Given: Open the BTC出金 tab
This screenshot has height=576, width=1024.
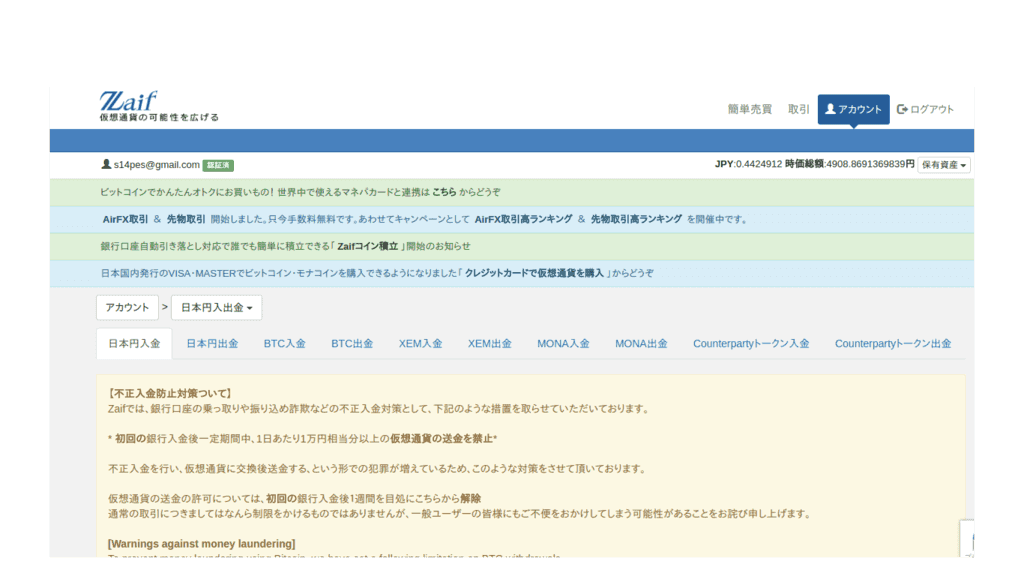Looking at the screenshot, I should tap(352, 343).
